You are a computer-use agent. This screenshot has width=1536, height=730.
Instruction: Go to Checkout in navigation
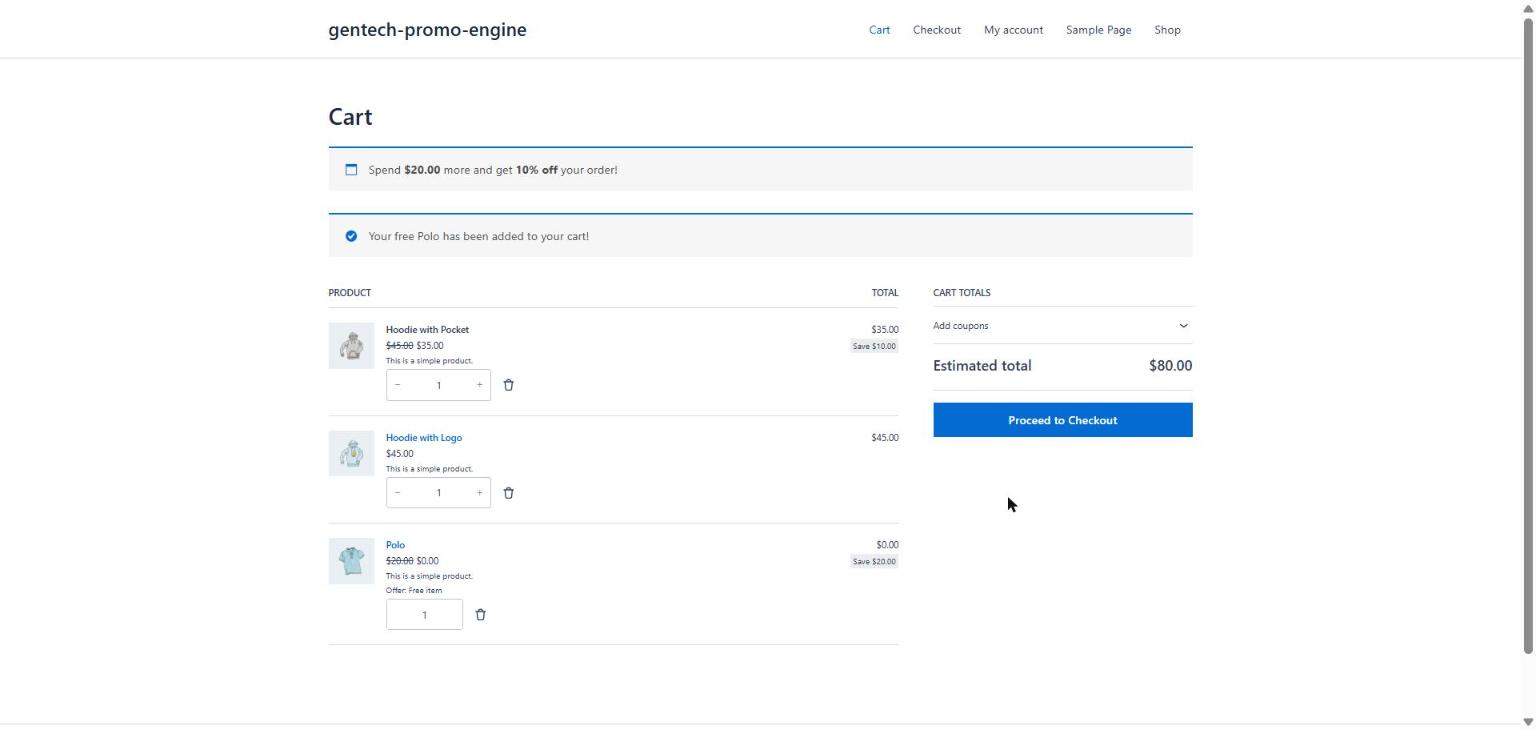936,30
